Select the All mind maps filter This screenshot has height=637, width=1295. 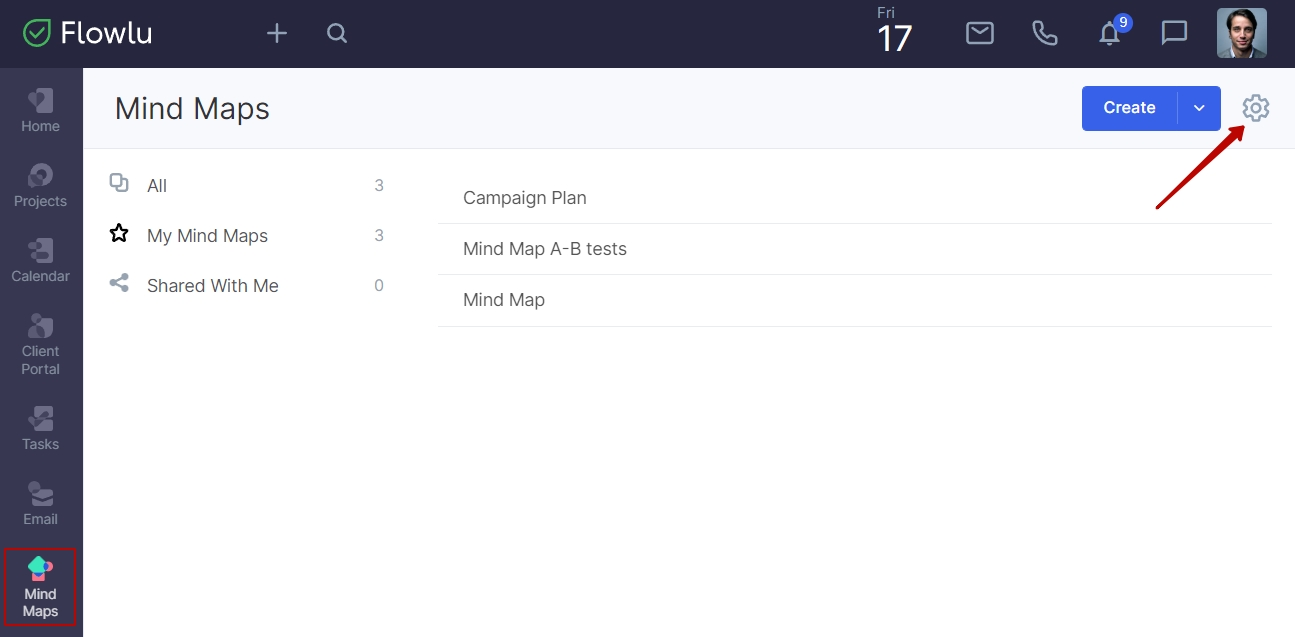(246, 186)
